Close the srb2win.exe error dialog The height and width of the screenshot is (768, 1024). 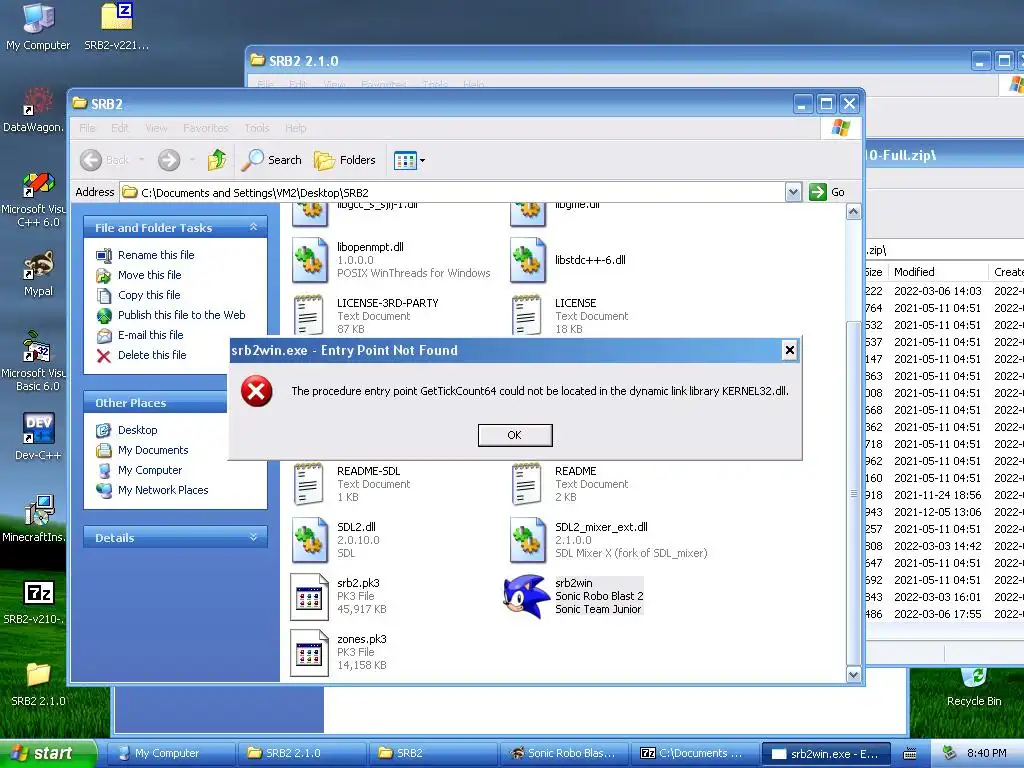tap(790, 351)
